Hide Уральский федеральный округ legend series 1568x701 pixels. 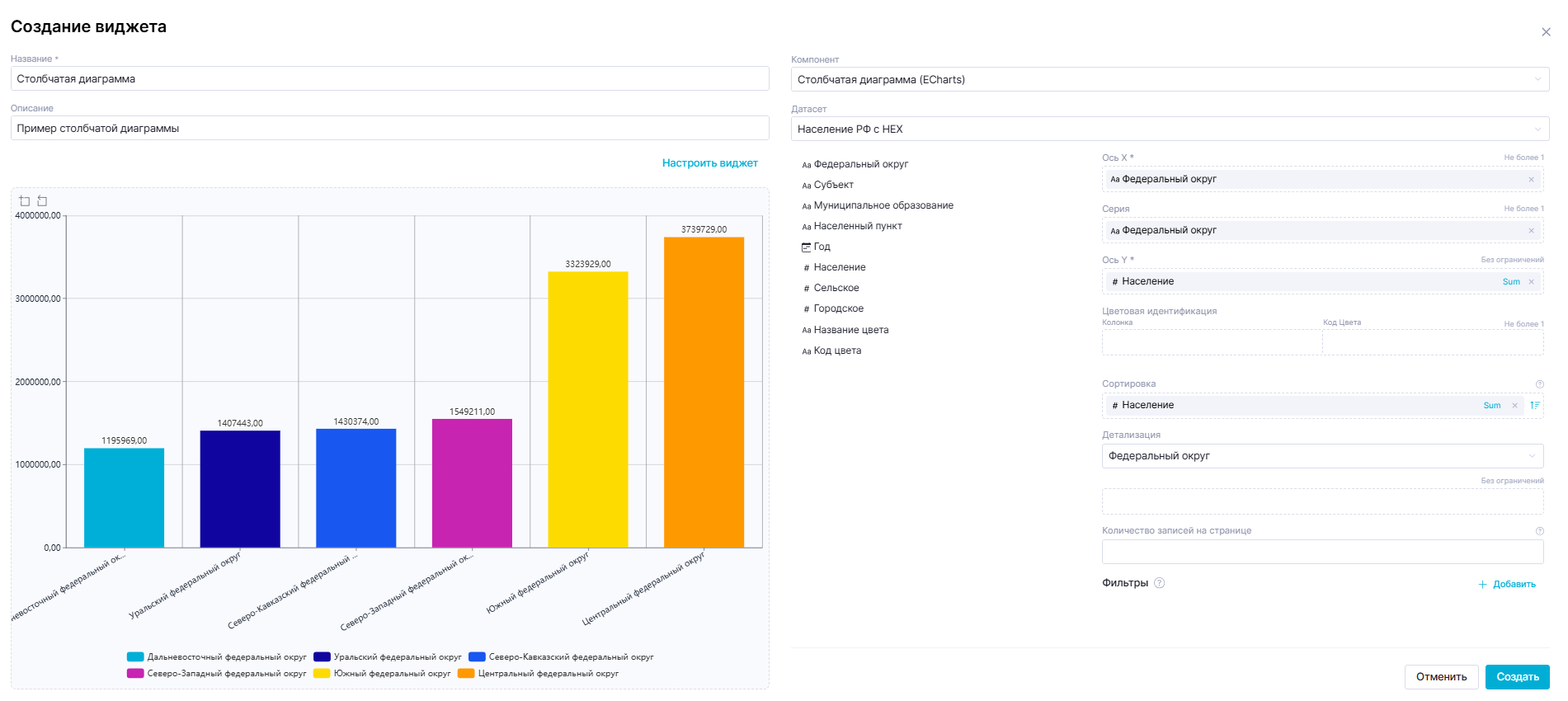click(397, 657)
